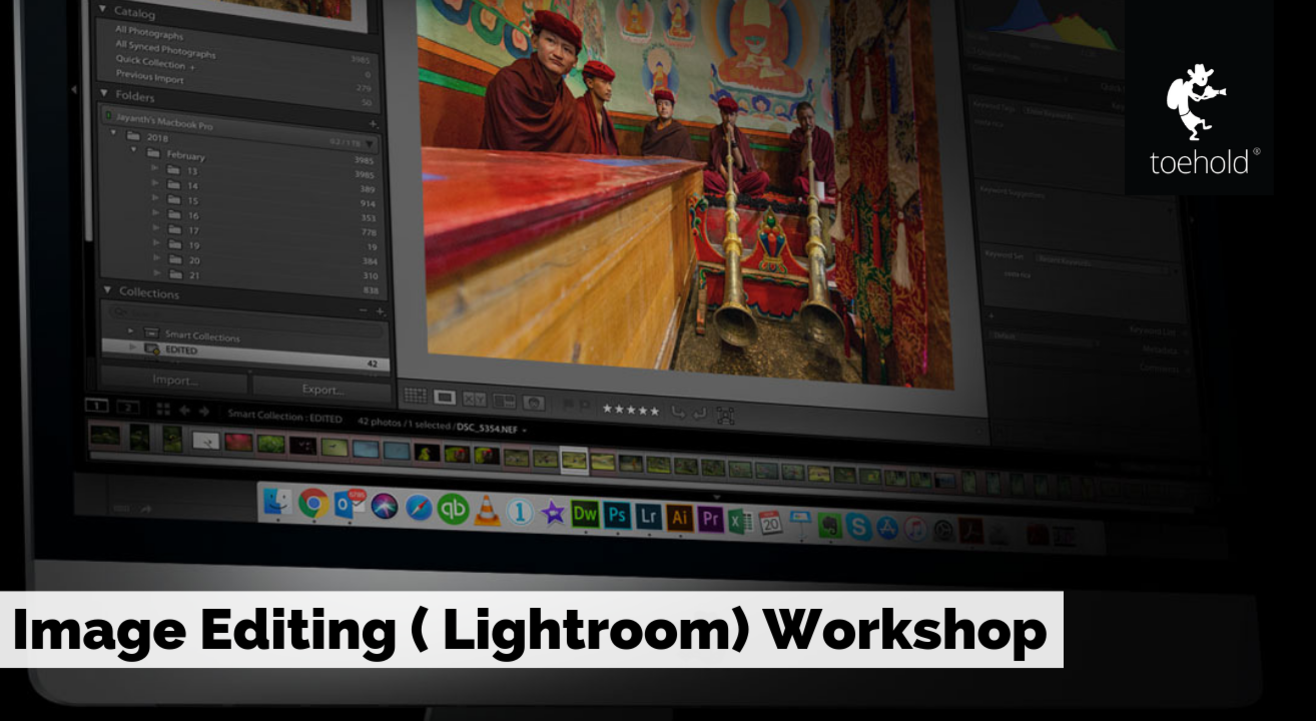Add a collection with Collections plus button
The image size is (1316, 721).
coord(380,311)
